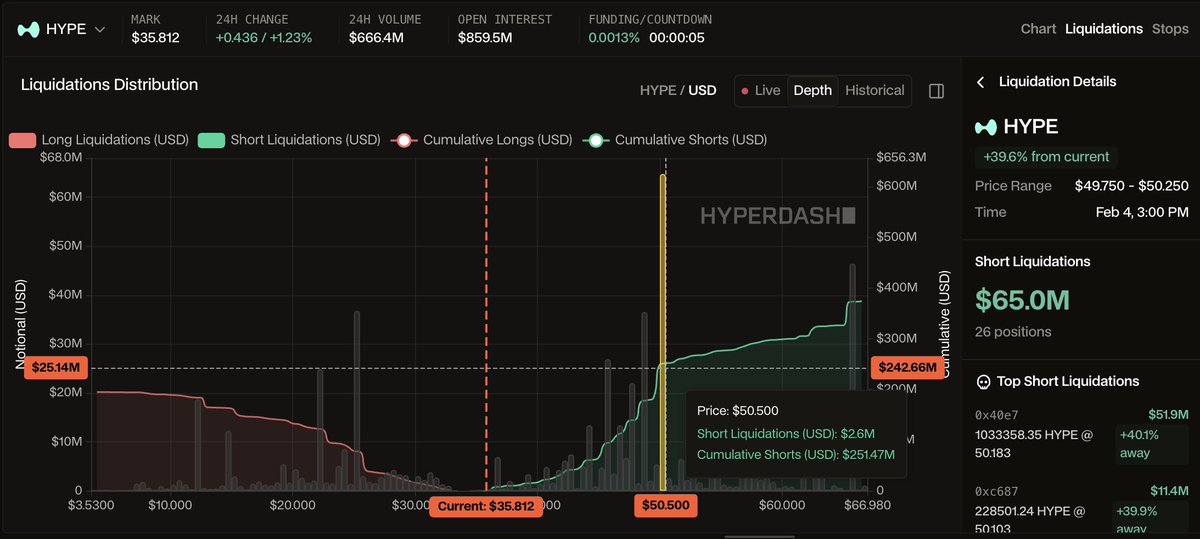Switch to the Liquidations tab
The image size is (1200, 539).
tap(1104, 29)
